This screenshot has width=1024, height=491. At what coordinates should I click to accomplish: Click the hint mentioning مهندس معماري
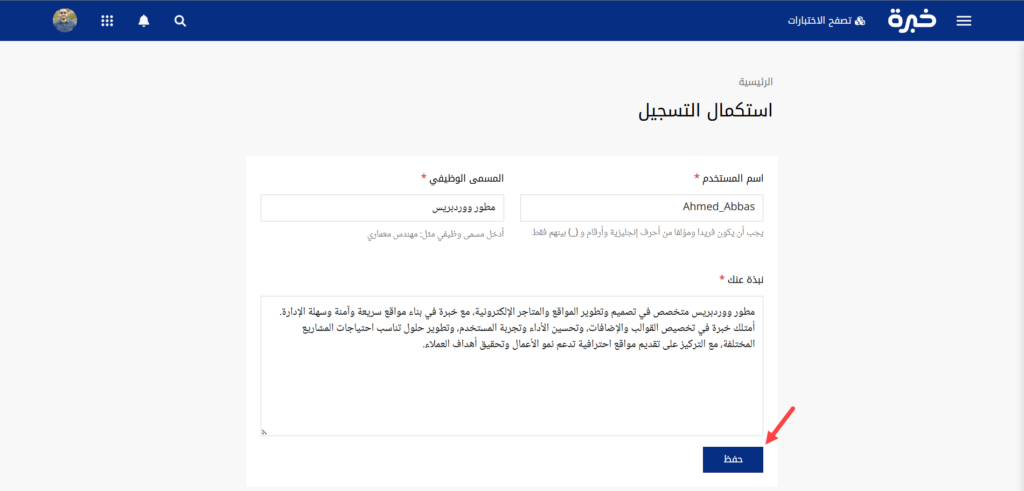coord(436,233)
